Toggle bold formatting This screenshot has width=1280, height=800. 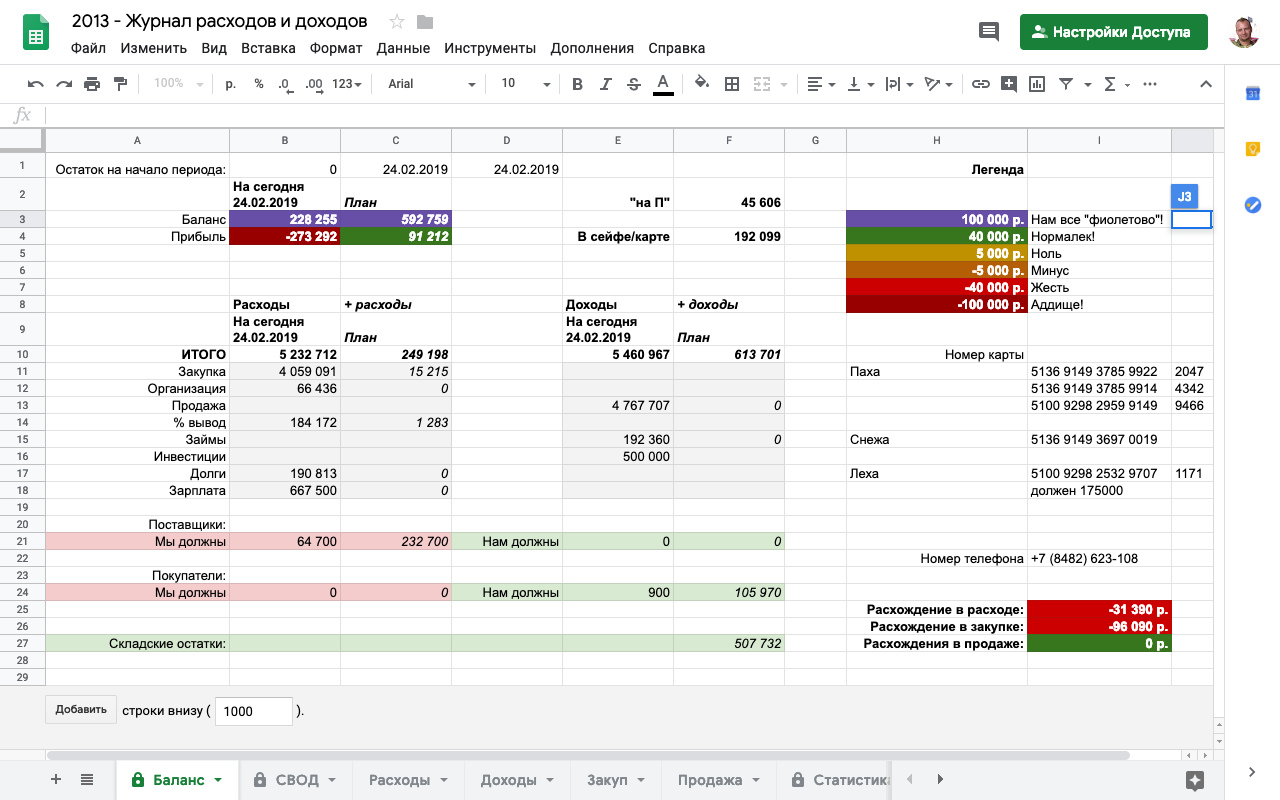577,84
